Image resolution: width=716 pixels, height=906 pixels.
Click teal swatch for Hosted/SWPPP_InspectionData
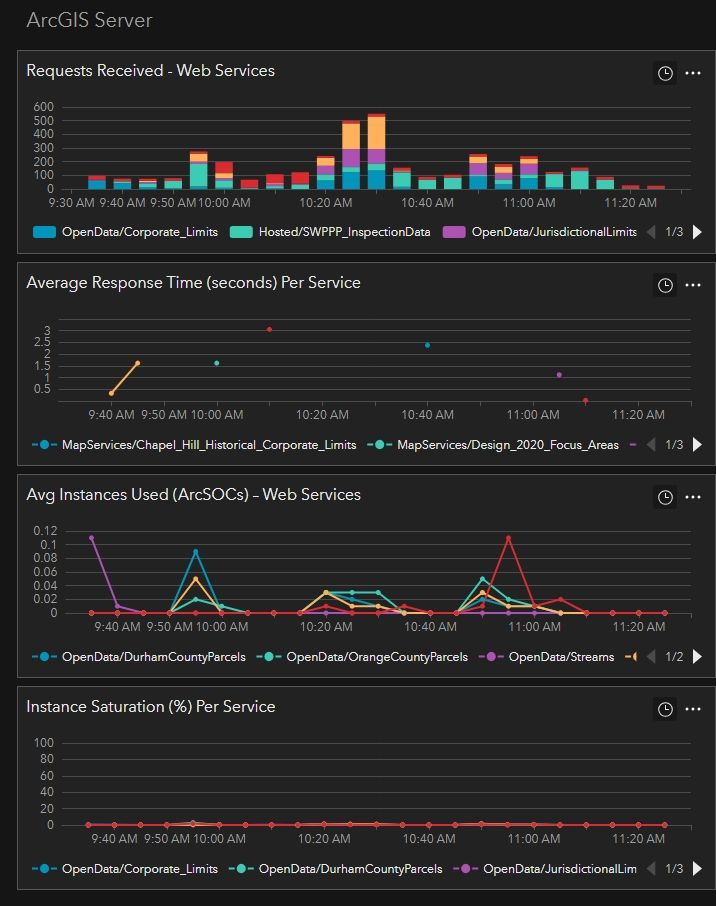click(x=241, y=232)
